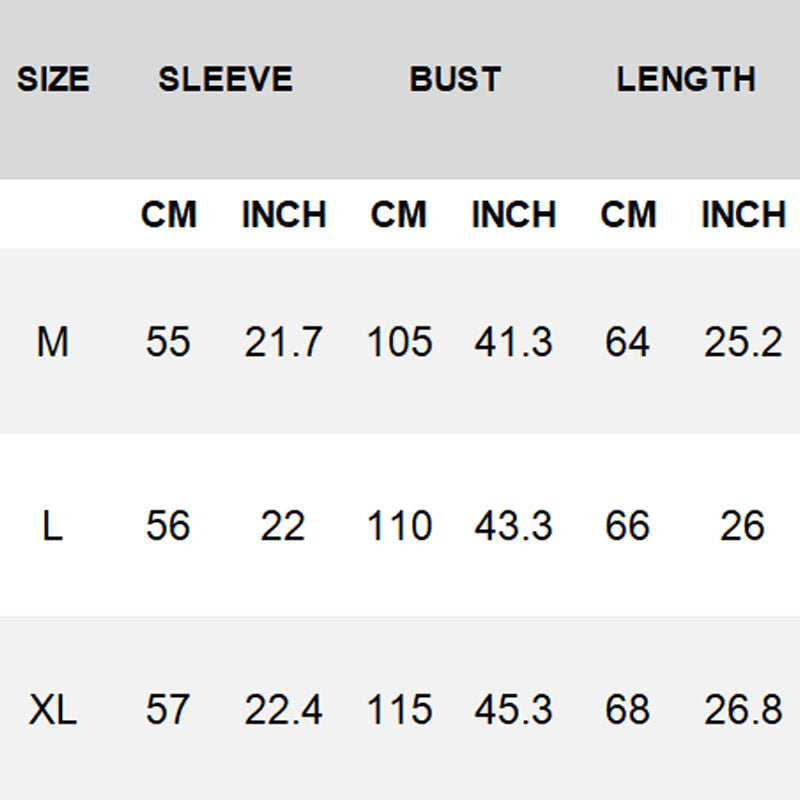Click the 25.2 length inch value
The height and width of the screenshot is (800, 800).
point(743,343)
